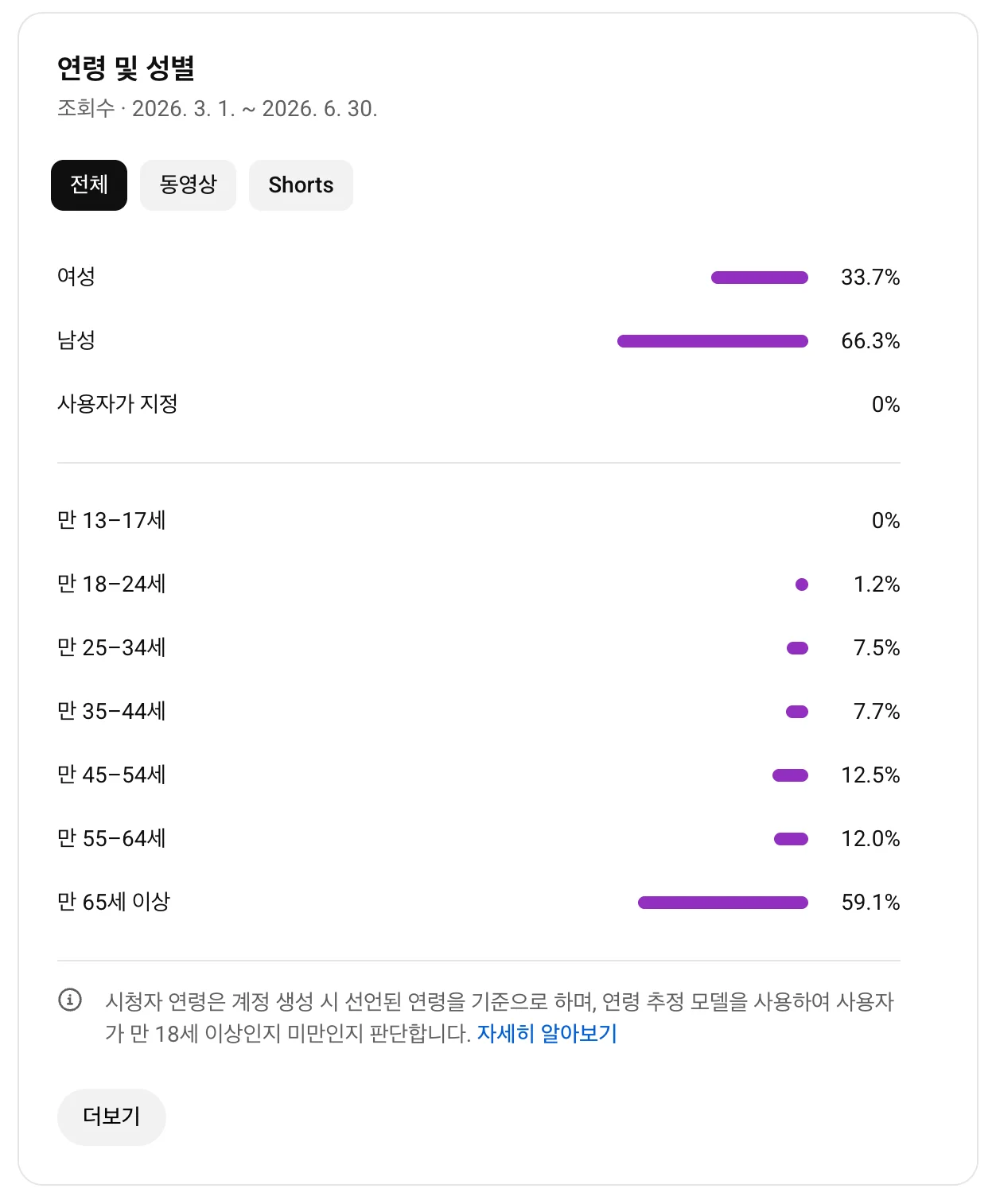Click the 연령 및 성별 heading

click(x=126, y=68)
